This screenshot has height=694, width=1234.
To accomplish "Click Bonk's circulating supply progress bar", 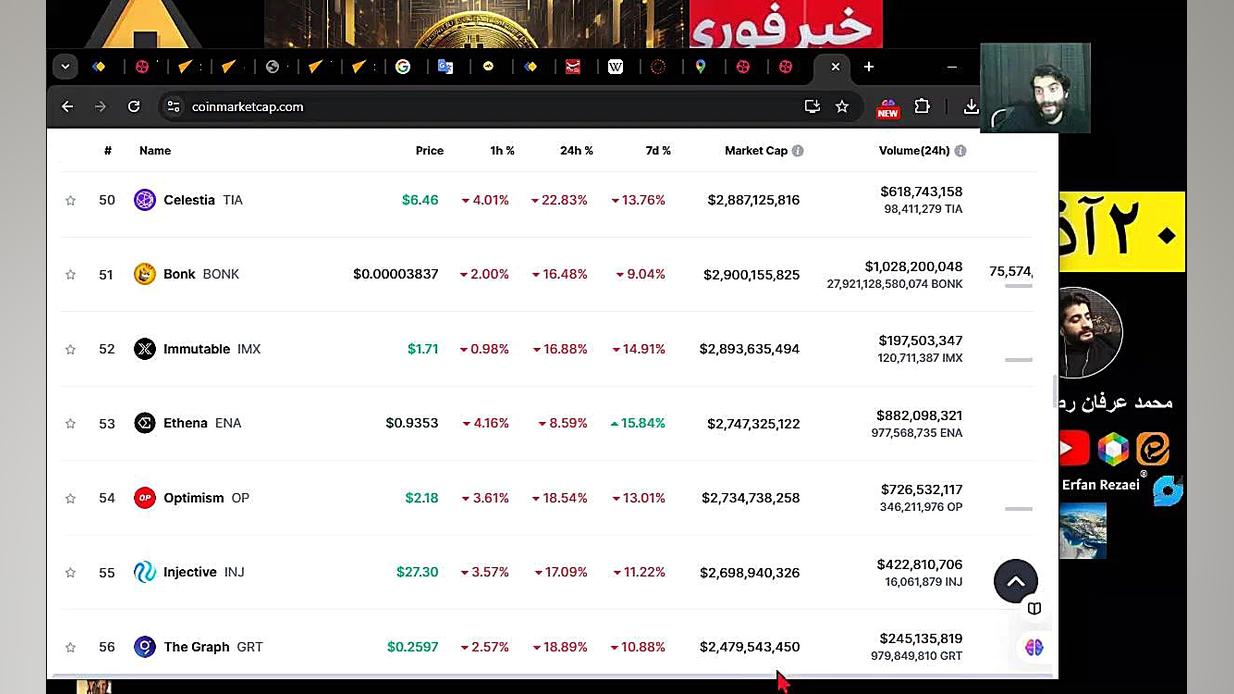I will point(1018,286).
